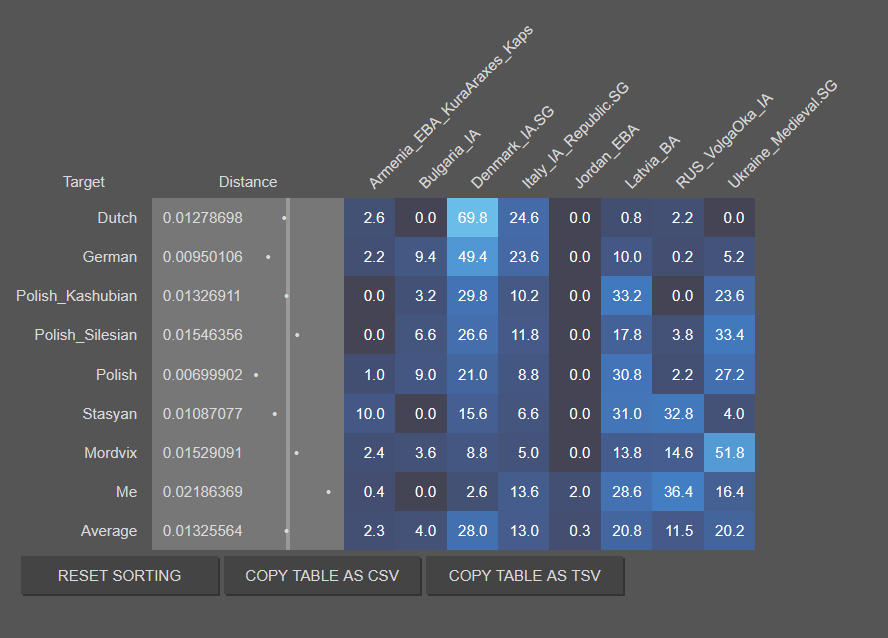Select the Dutch target row label
Viewport: 888px width, 638px height.
[117, 218]
